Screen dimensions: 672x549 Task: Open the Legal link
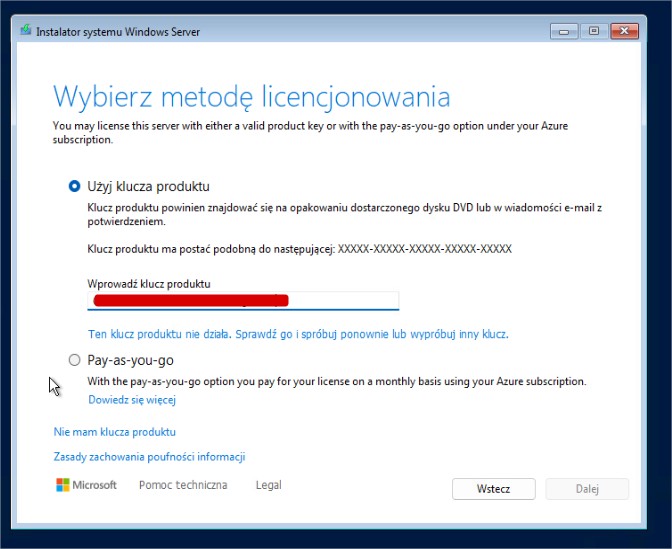269,485
